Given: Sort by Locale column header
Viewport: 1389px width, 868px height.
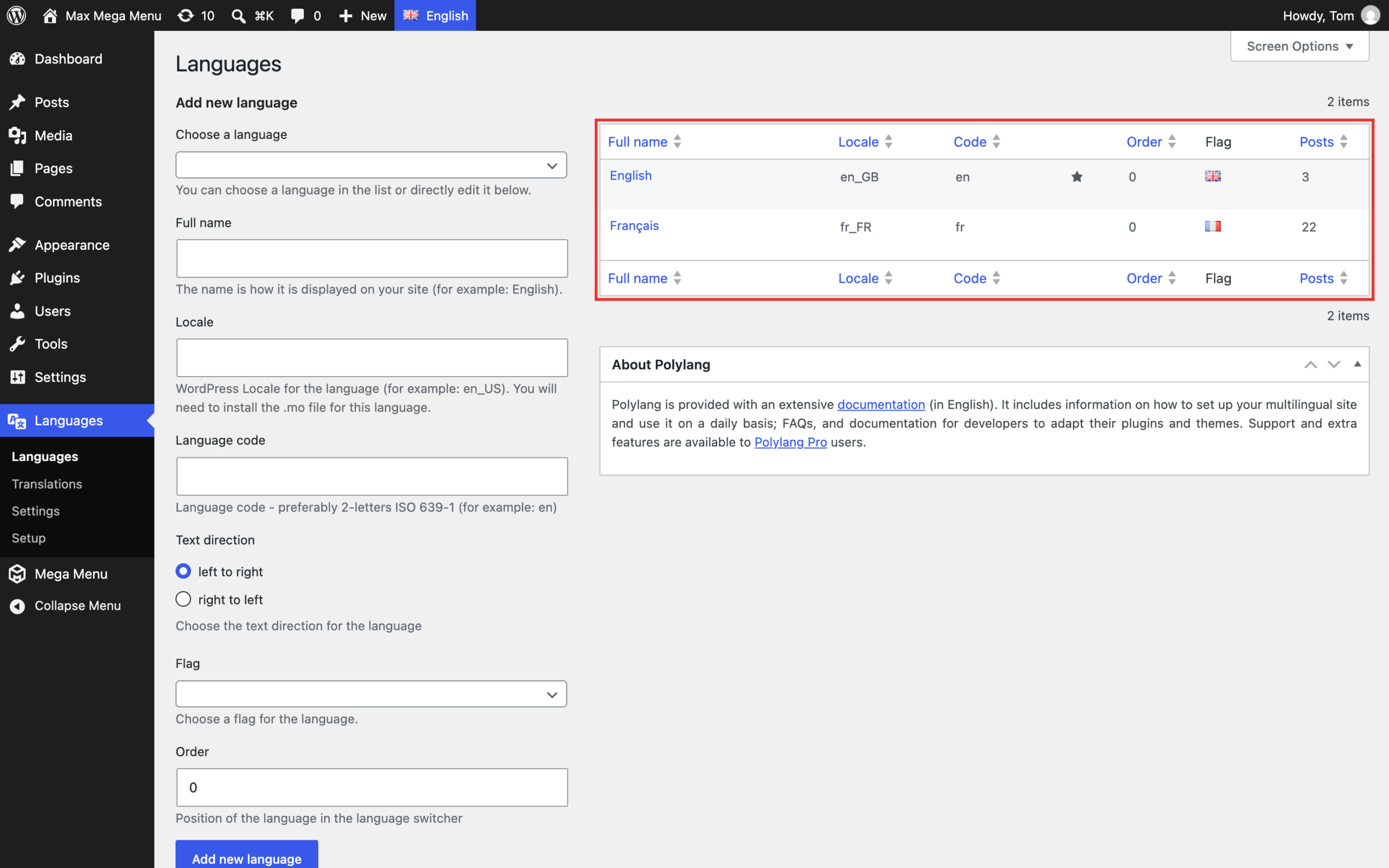Looking at the screenshot, I should [865, 142].
